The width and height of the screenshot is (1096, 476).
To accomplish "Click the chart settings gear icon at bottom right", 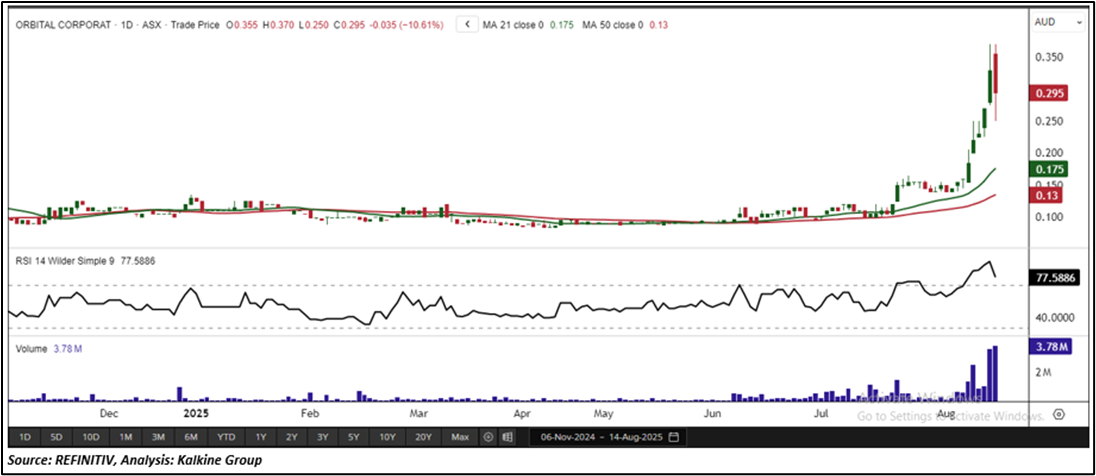I will (x=1059, y=414).
